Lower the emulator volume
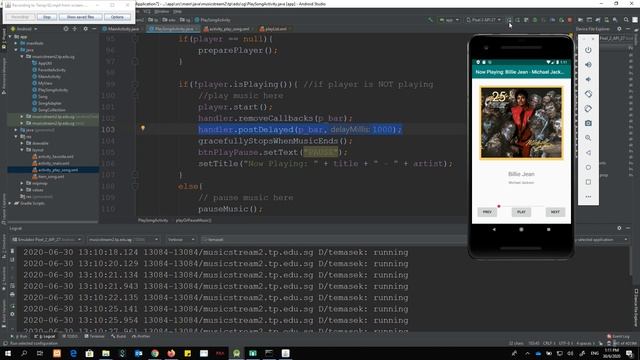The image size is (640, 360). (588, 79)
